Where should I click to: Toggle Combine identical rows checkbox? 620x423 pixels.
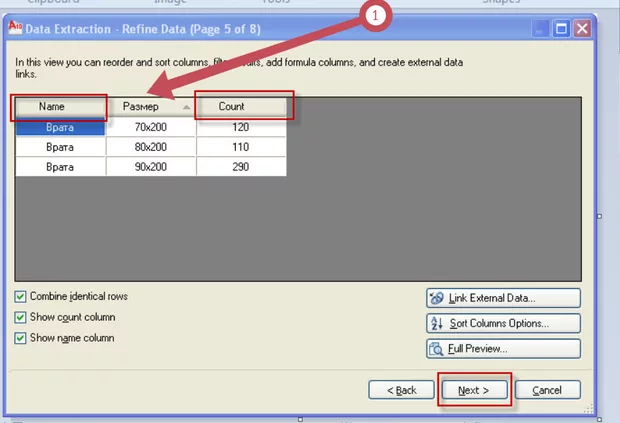click(20, 296)
